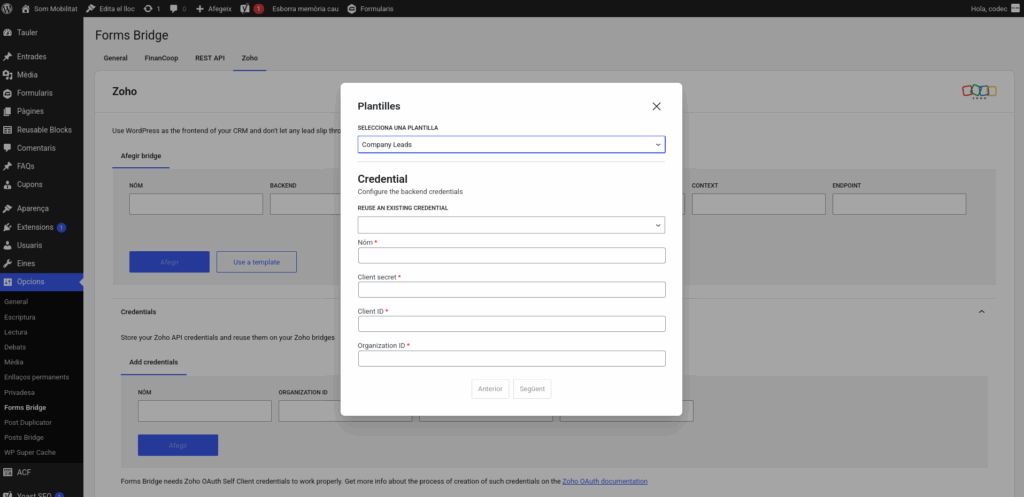Open the comments bubble icon in admin bar
Image resolution: width=1024 pixels, height=497 pixels.
pos(173,9)
